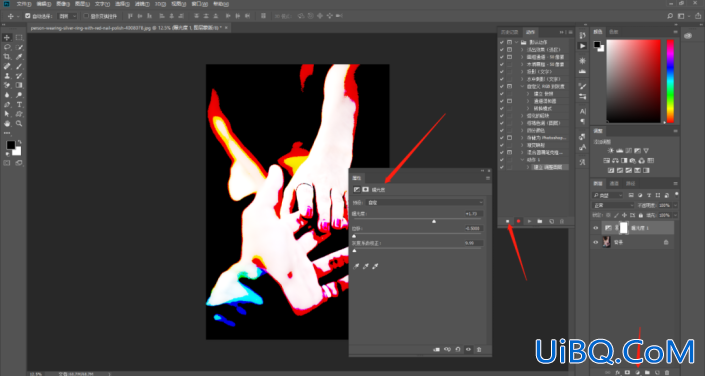
Task: Select the Move tool in toolbox
Action: pos(7,37)
